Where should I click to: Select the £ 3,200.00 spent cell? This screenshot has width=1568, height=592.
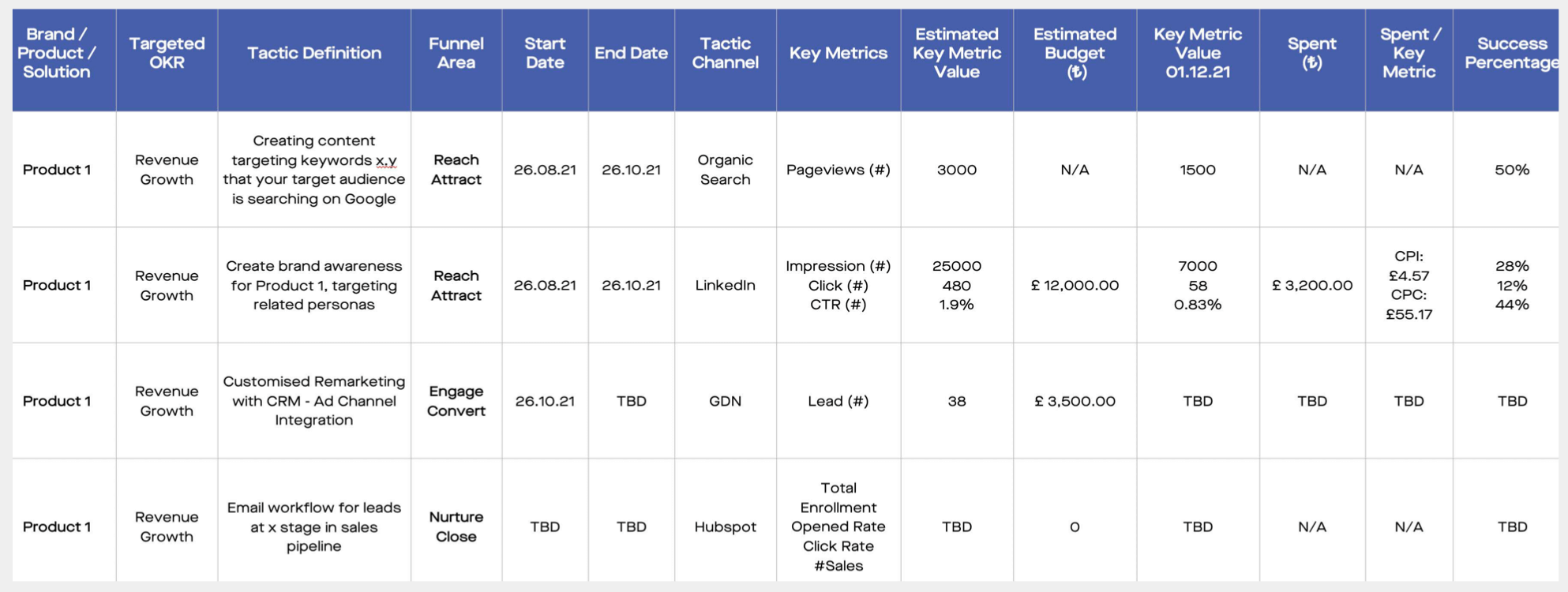click(x=1312, y=285)
